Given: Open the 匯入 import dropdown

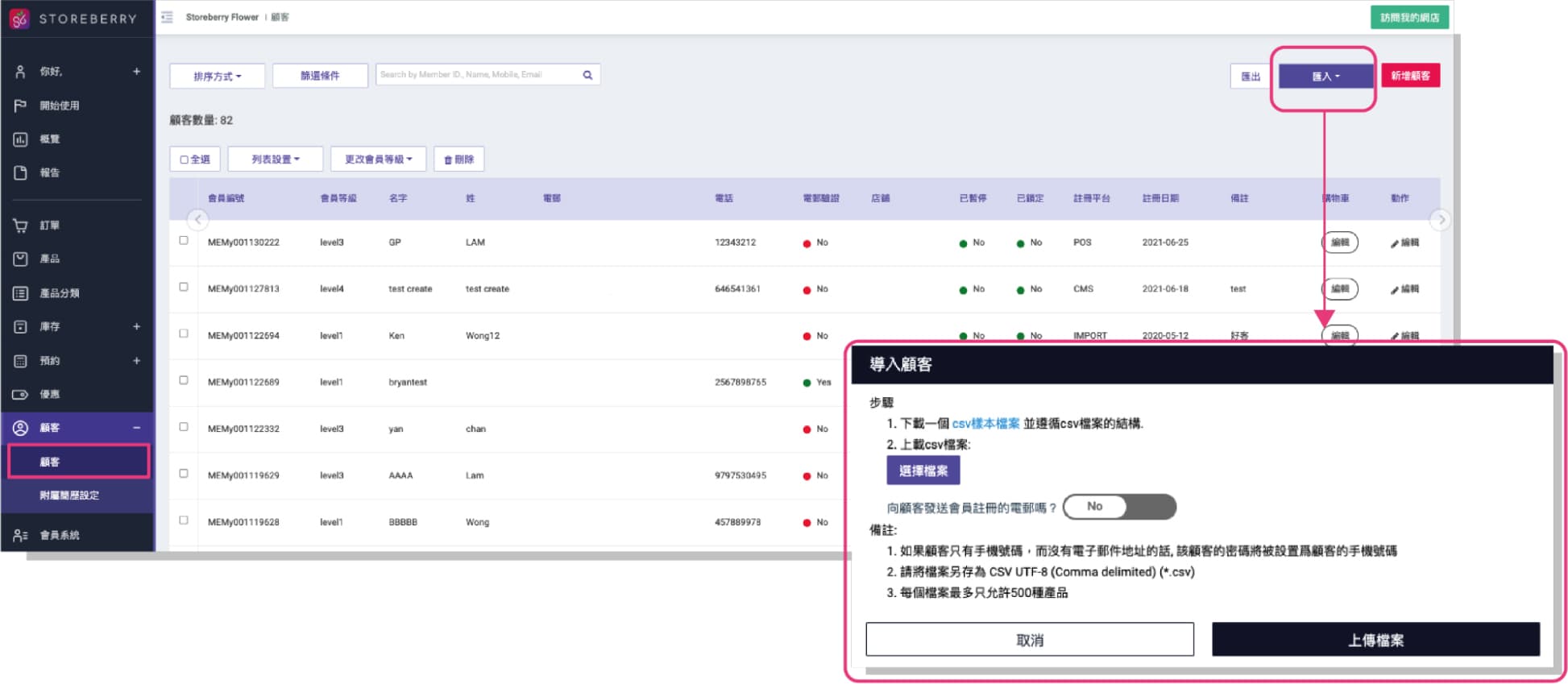Looking at the screenshot, I should (x=1325, y=76).
